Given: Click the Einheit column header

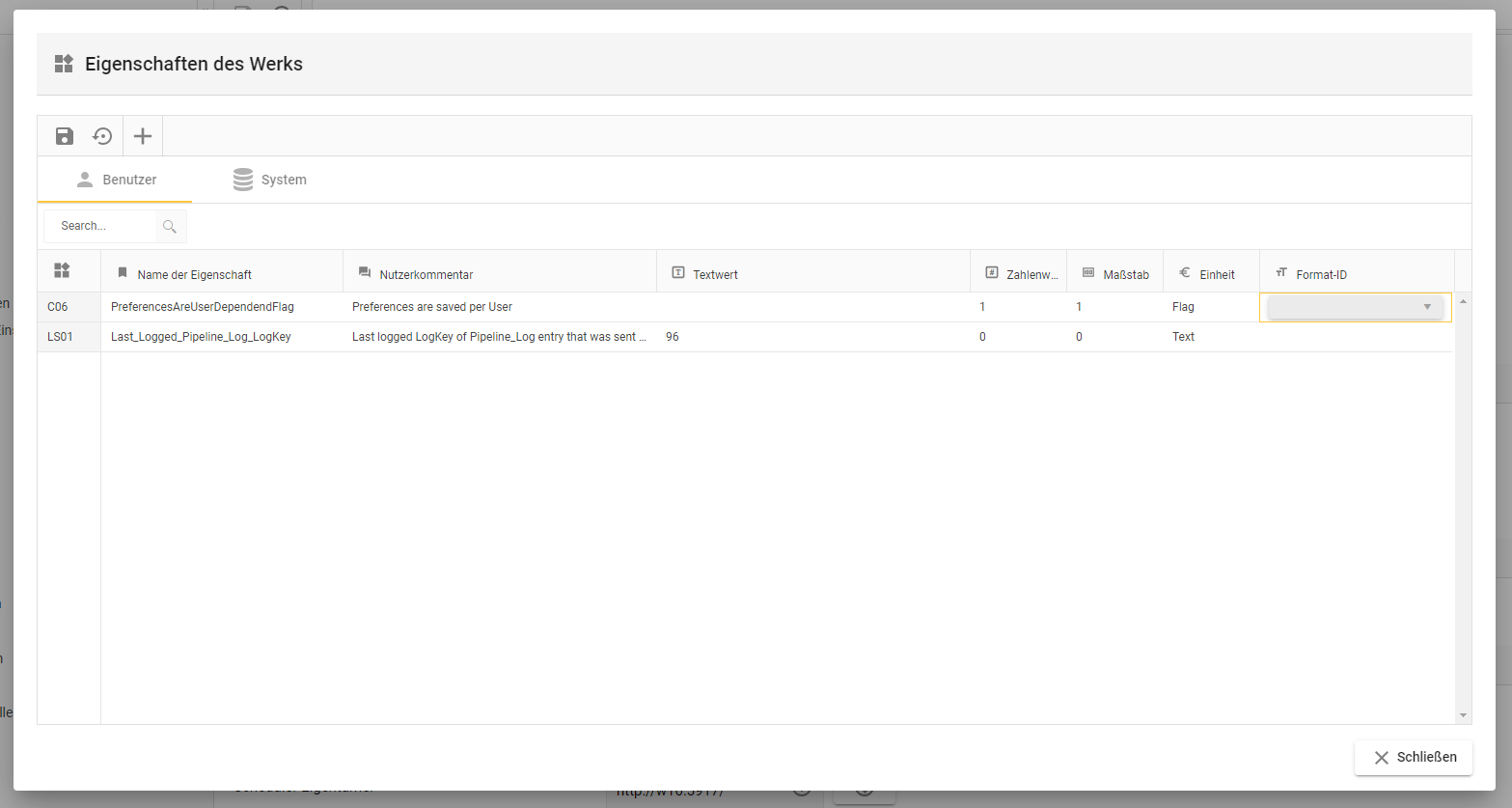Looking at the screenshot, I should pos(1216,274).
